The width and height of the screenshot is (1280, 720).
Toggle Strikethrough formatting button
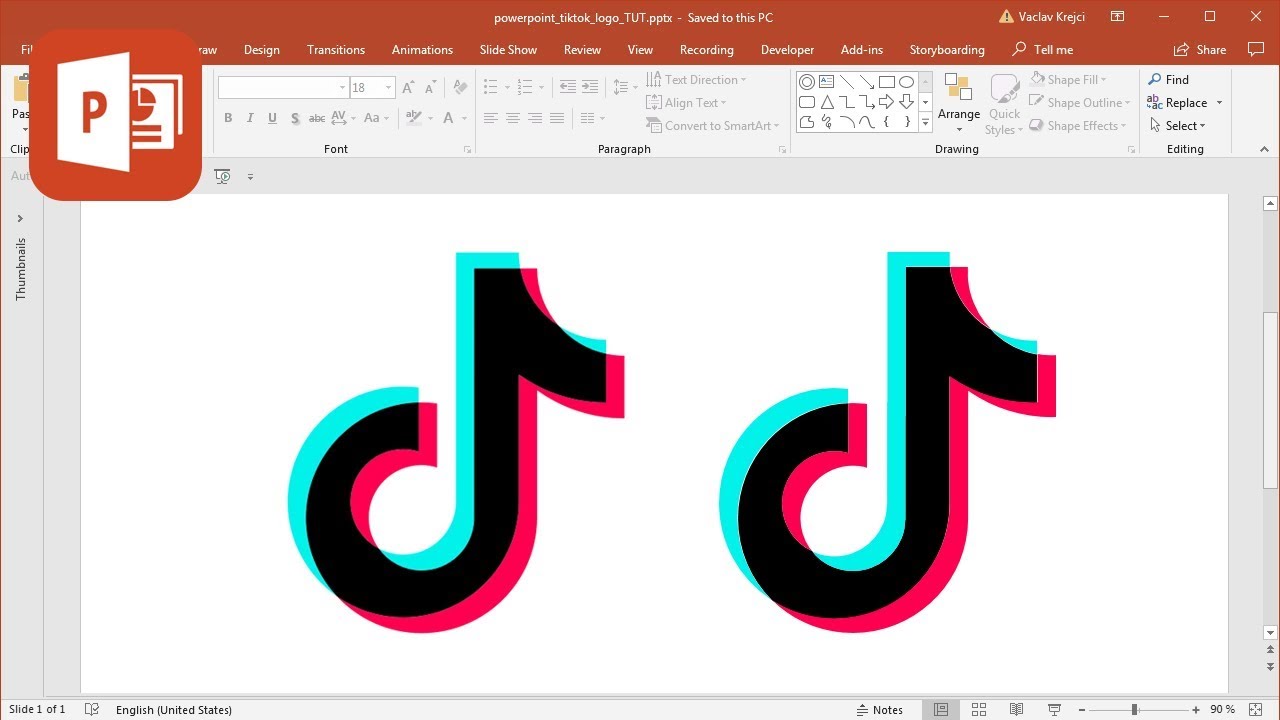point(317,118)
